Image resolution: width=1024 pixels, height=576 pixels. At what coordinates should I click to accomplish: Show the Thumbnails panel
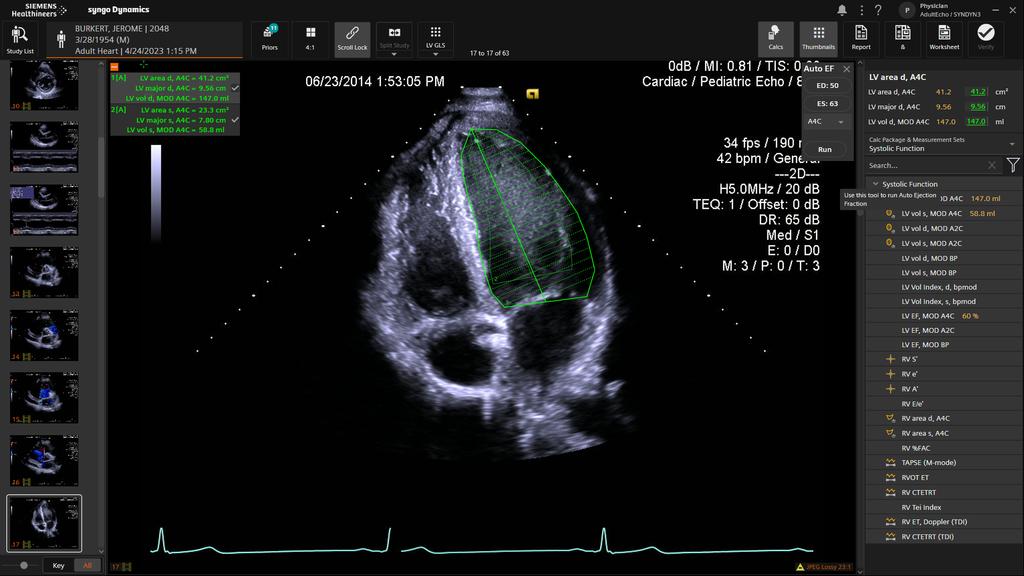click(819, 36)
